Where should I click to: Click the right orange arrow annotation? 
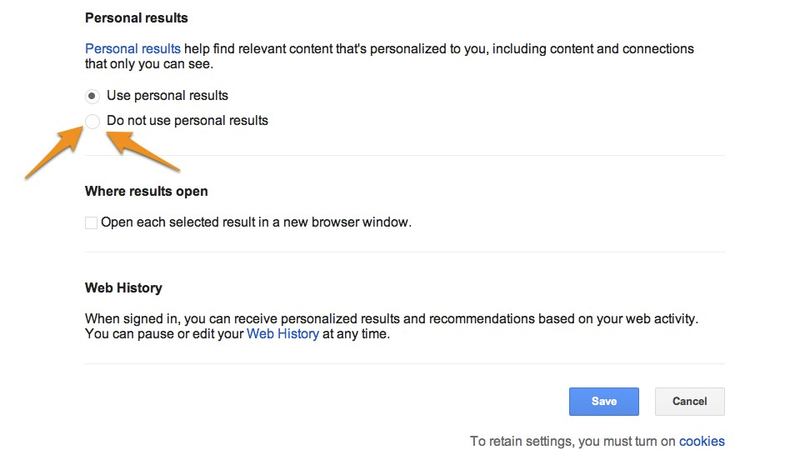[x=143, y=151]
